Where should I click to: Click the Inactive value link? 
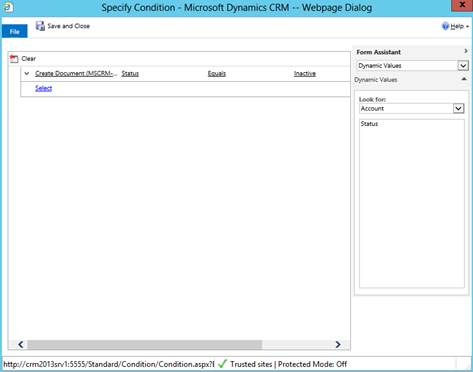[x=305, y=74]
